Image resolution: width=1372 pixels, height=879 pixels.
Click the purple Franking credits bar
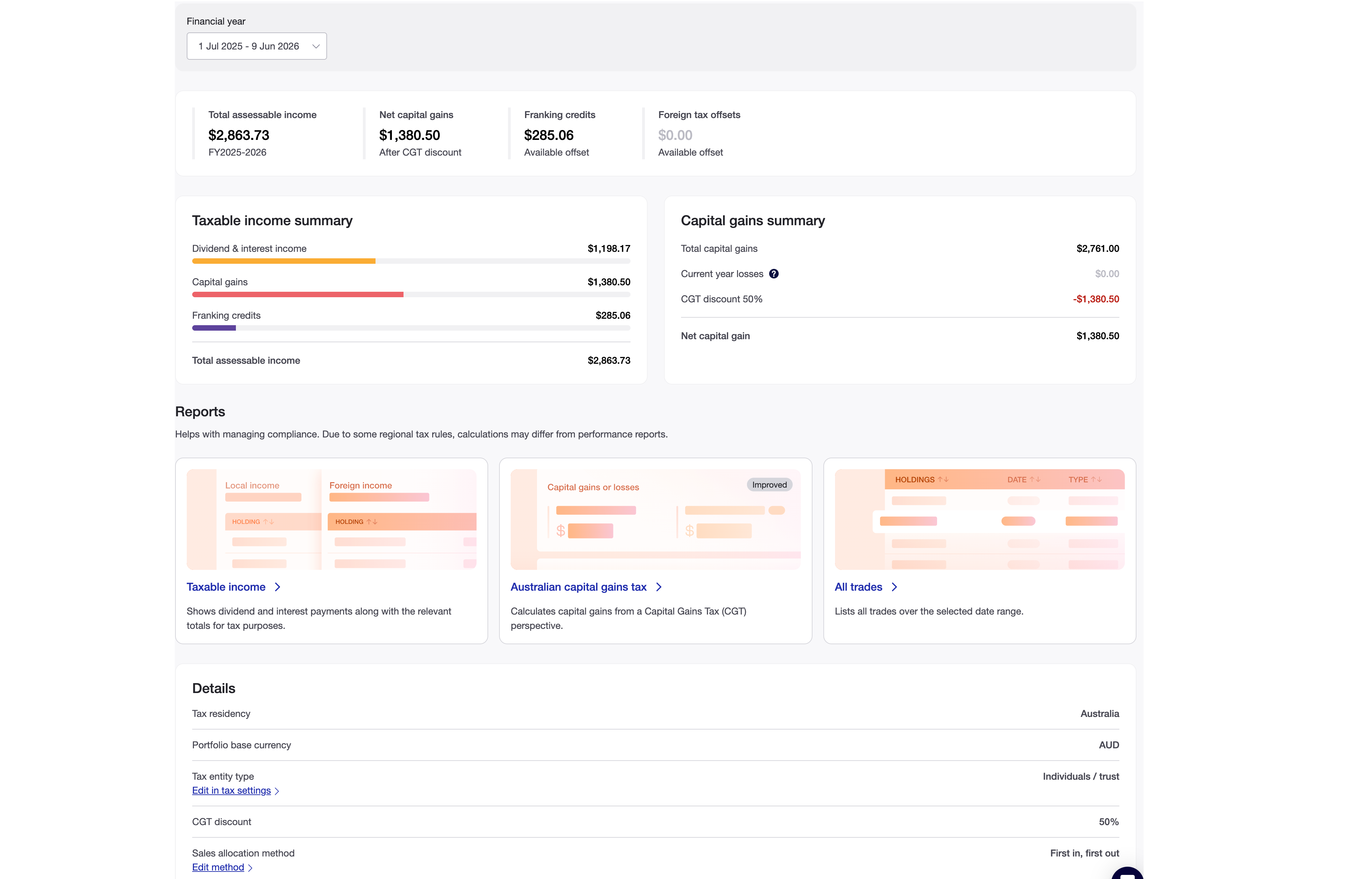[214, 328]
